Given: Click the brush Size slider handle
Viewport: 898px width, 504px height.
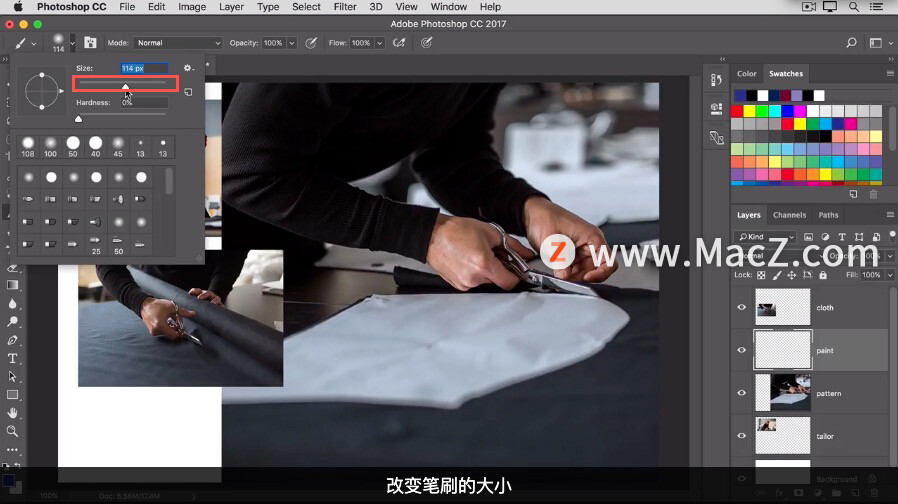Looking at the screenshot, I should pyautogui.click(x=125, y=86).
